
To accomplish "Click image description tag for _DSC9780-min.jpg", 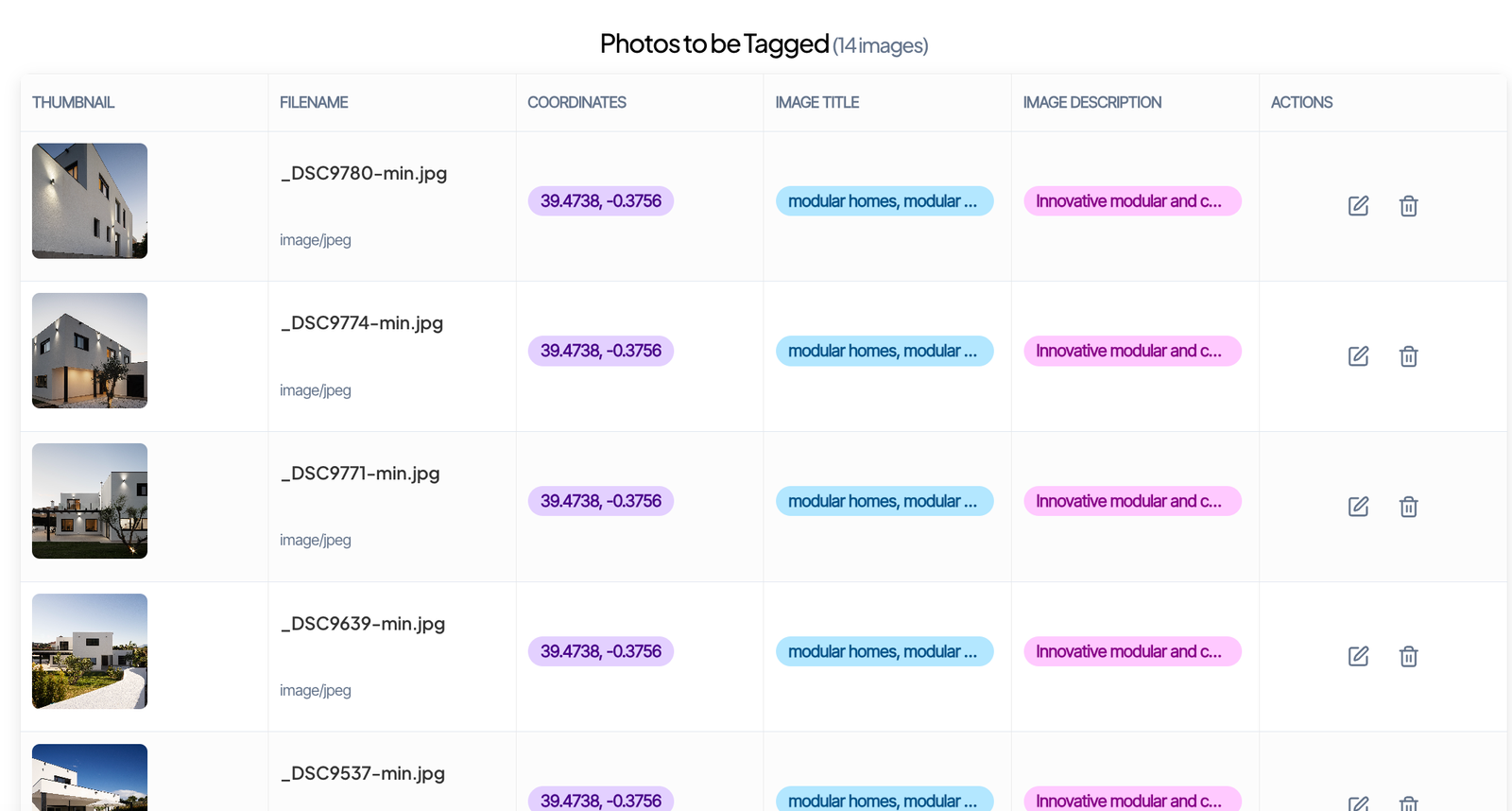I will pos(1131,201).
